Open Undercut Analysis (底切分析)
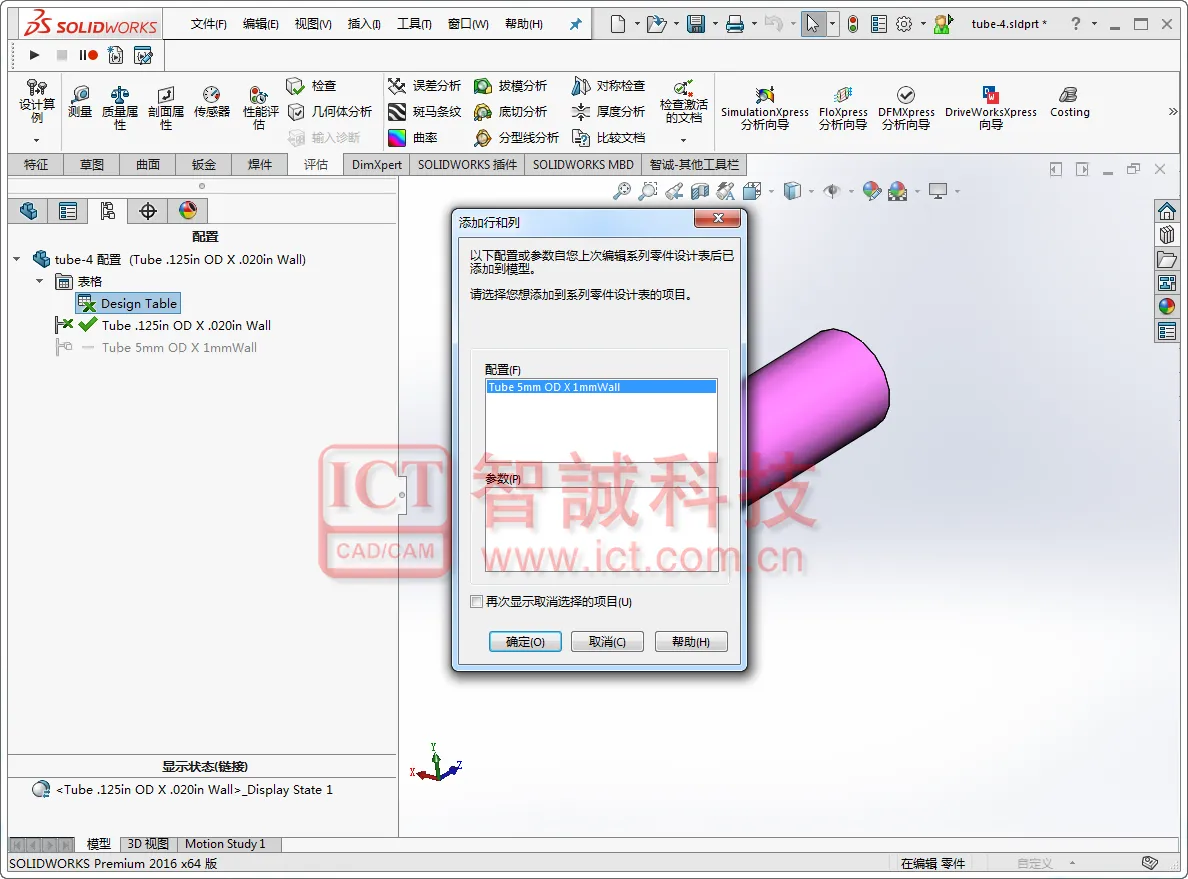 coord(510,111)
